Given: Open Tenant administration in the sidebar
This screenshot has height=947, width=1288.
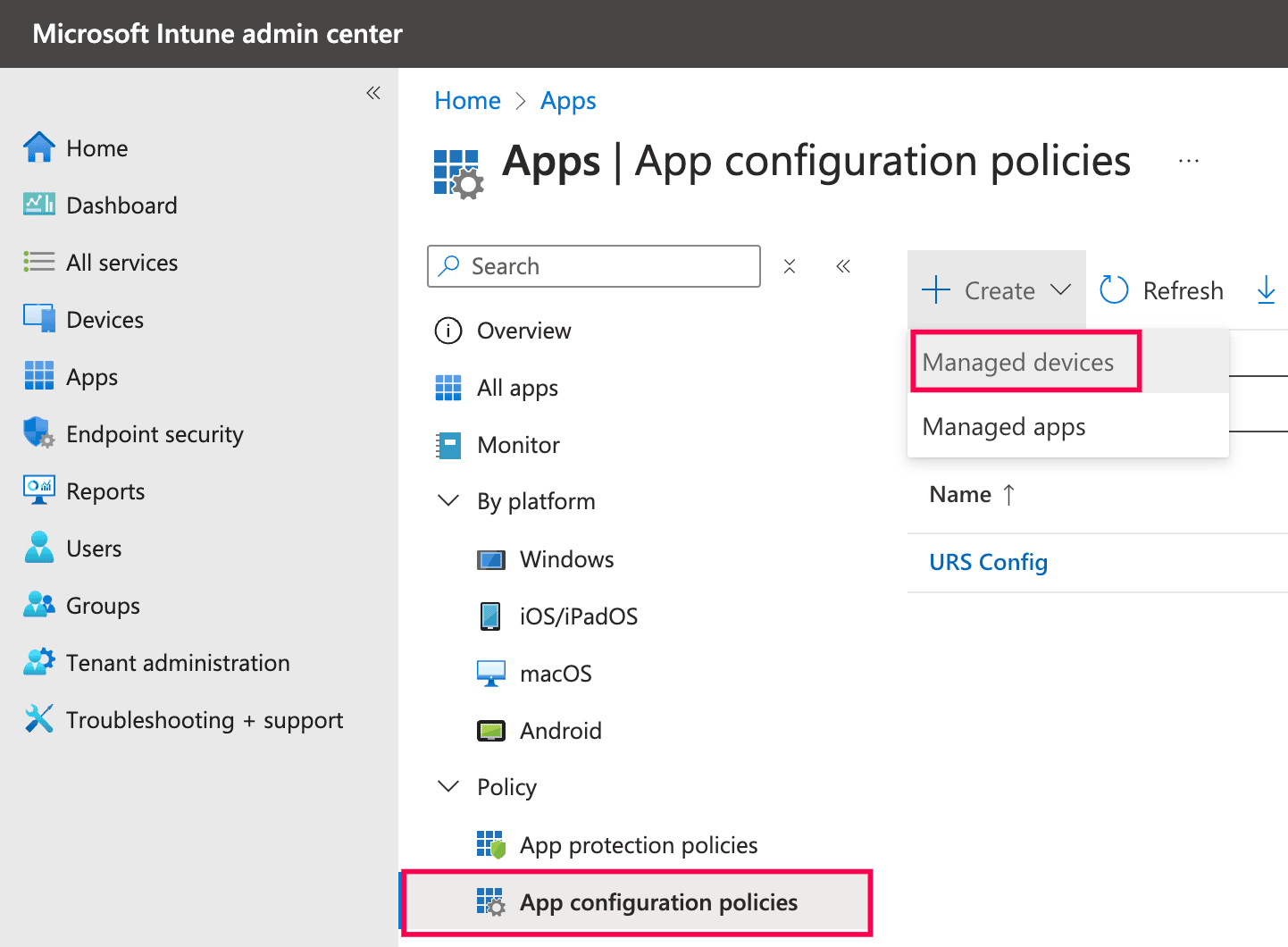Looking at the screenshot, I should coord(177,663).
